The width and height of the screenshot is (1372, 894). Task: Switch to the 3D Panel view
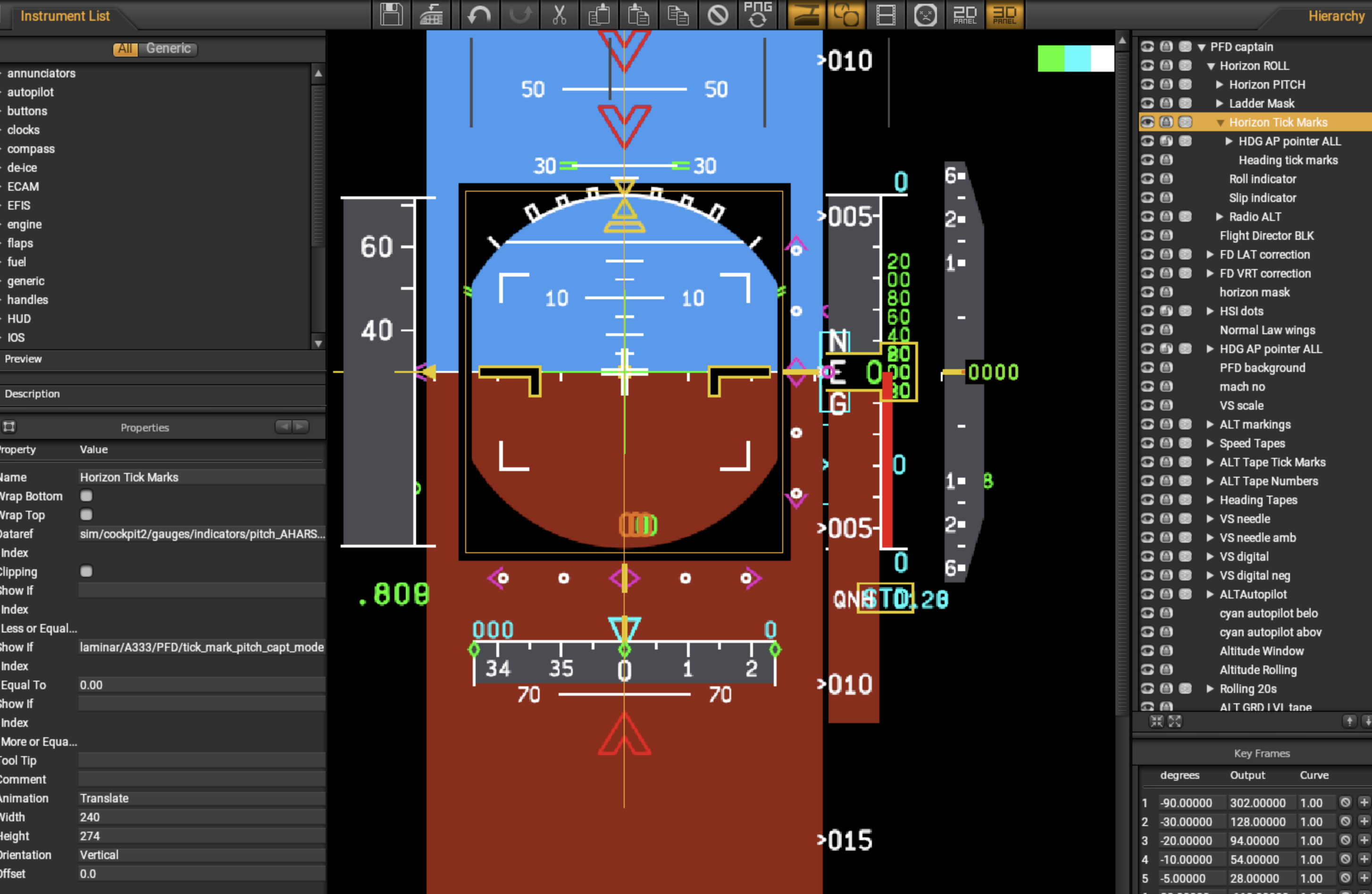pyautogui.click(x=1004, y=15)
